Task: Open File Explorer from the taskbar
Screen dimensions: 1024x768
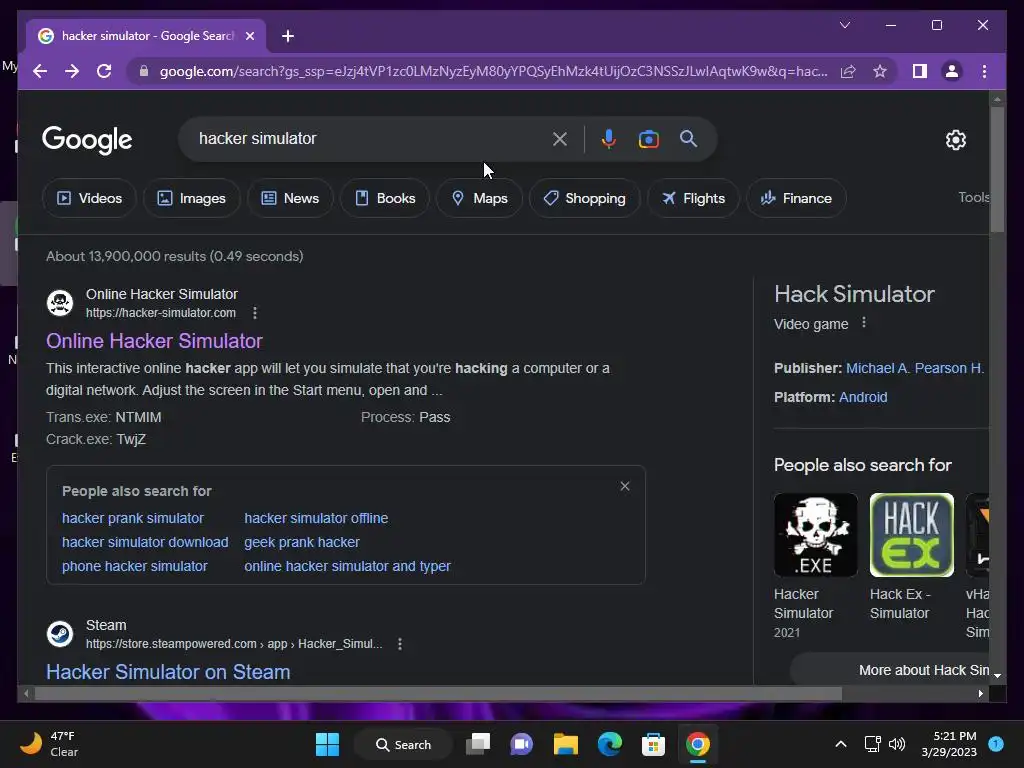Action: tap(566, 744)
